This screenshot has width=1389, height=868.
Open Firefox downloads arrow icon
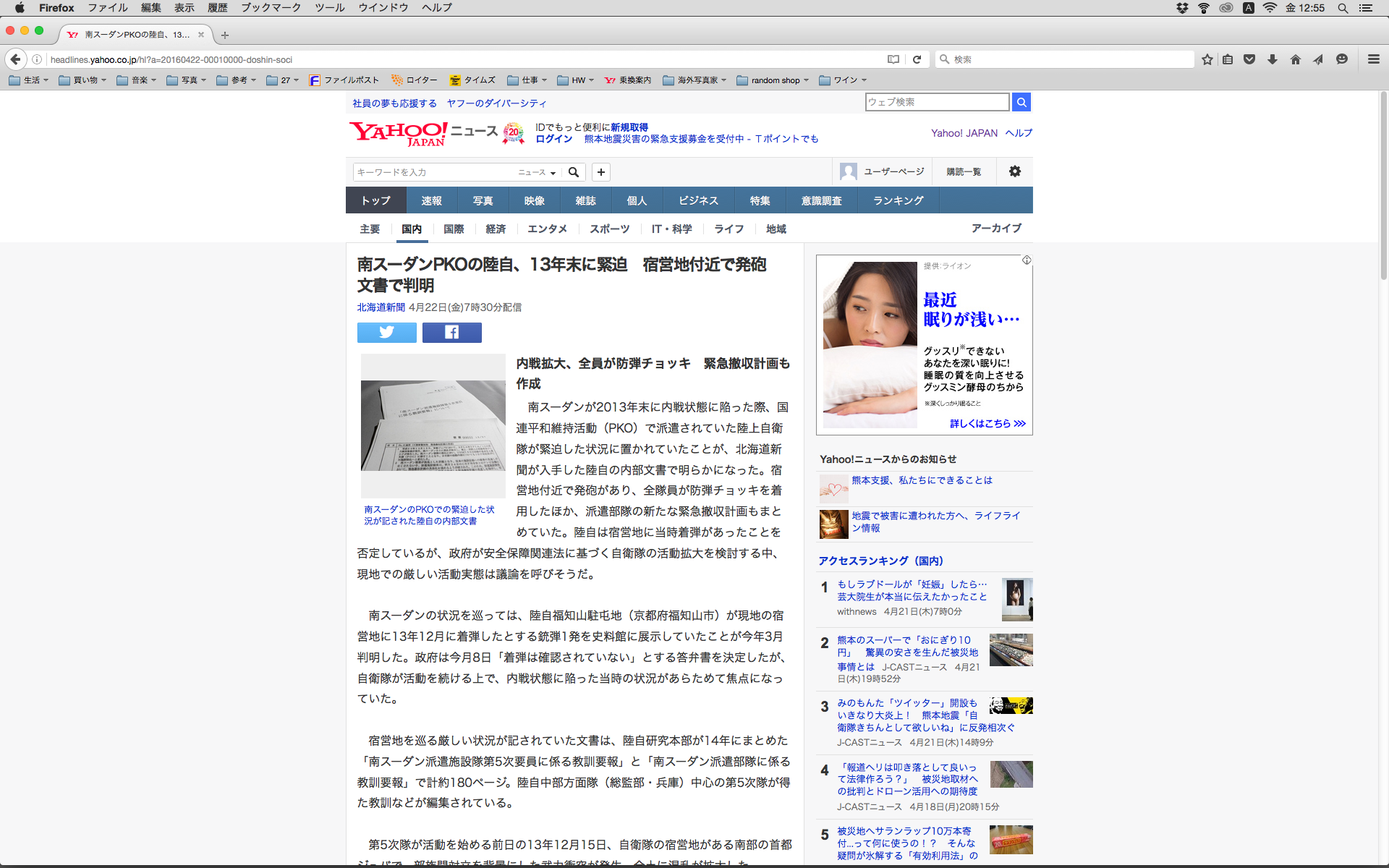[1273, 59]
